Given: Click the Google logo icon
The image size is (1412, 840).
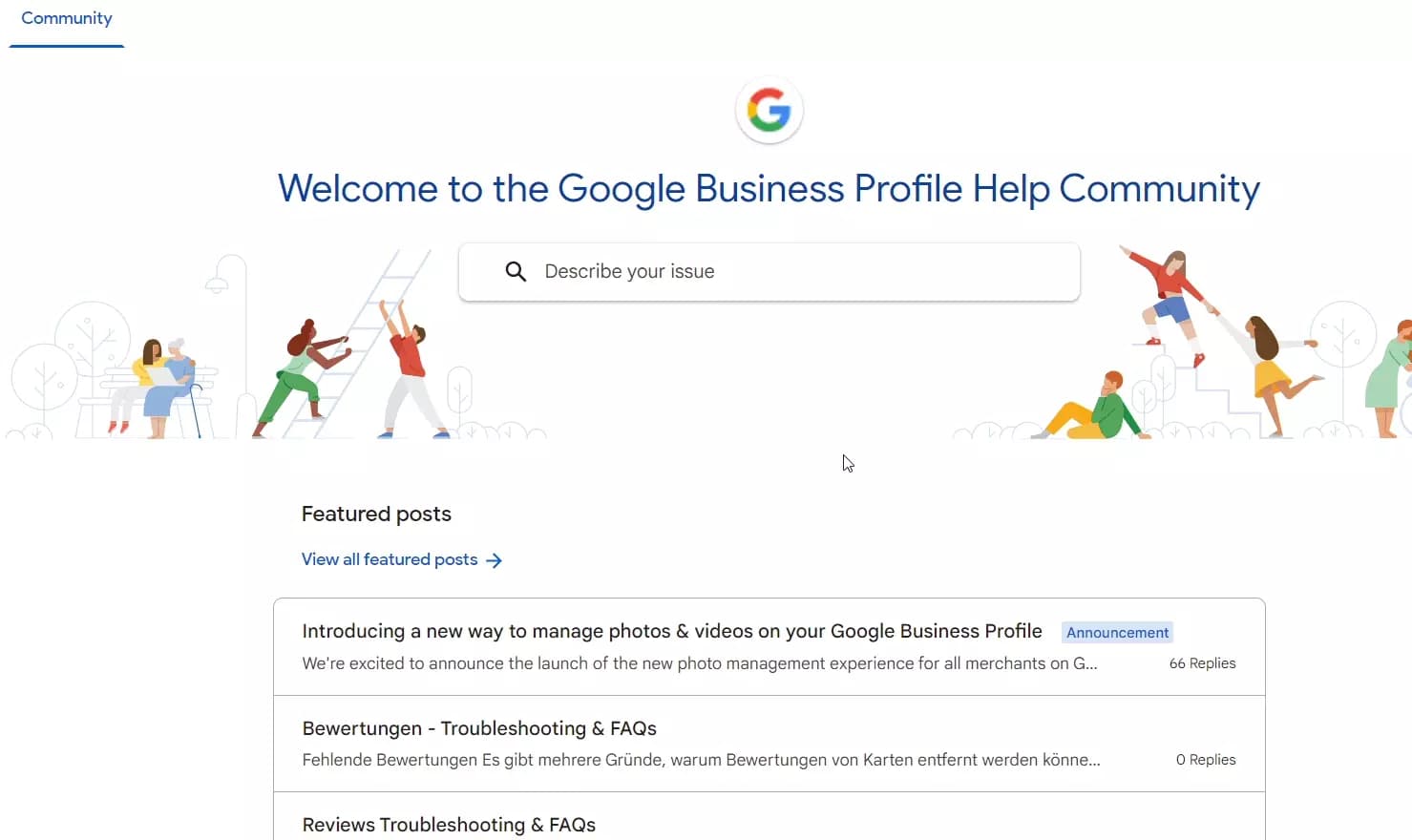Looking at the screenshot, I should pos(769,111).
